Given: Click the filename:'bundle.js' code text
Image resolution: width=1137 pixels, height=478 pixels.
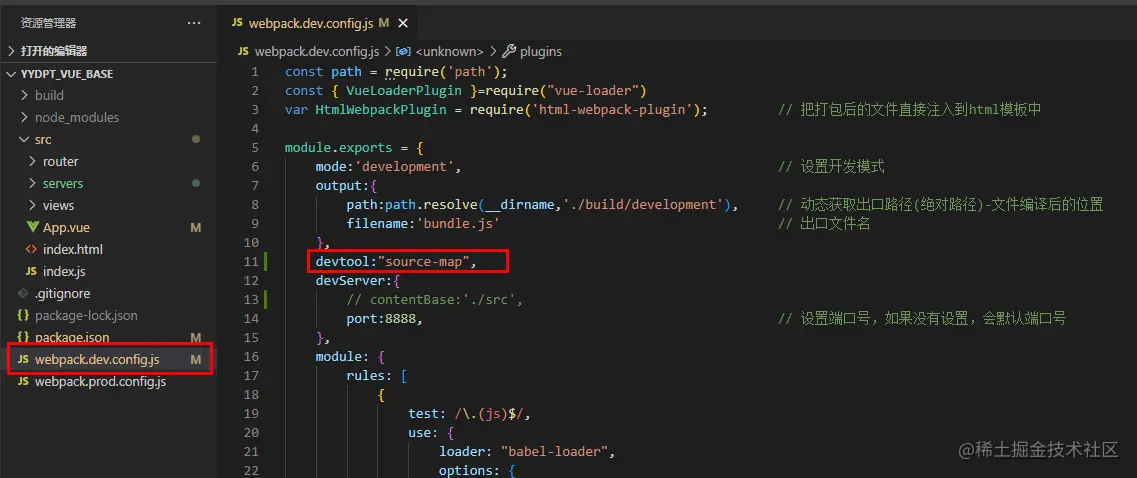Looking at the screenshot, I should pyautogui.click(x=423, y=223).
